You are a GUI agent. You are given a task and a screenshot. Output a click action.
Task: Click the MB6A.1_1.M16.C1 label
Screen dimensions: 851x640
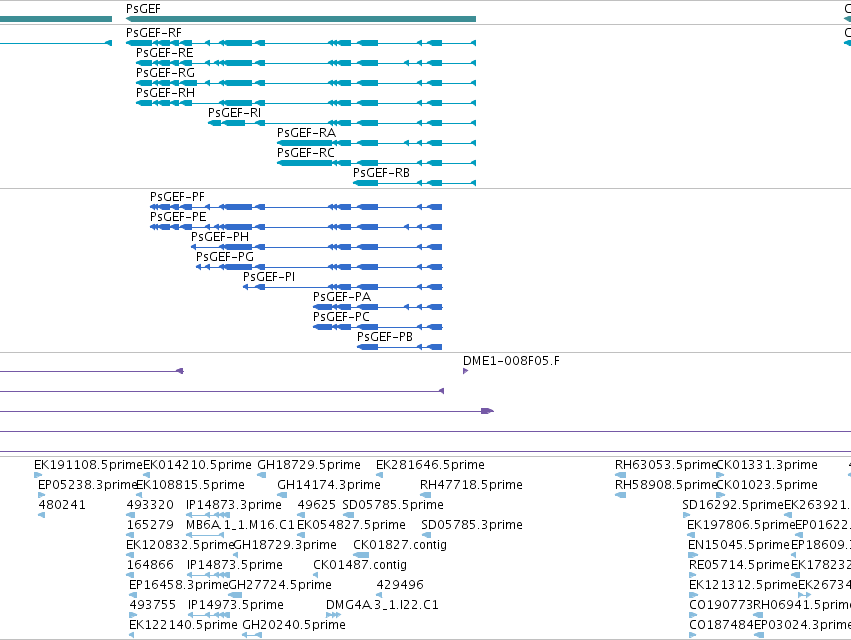tap(240, 525)
